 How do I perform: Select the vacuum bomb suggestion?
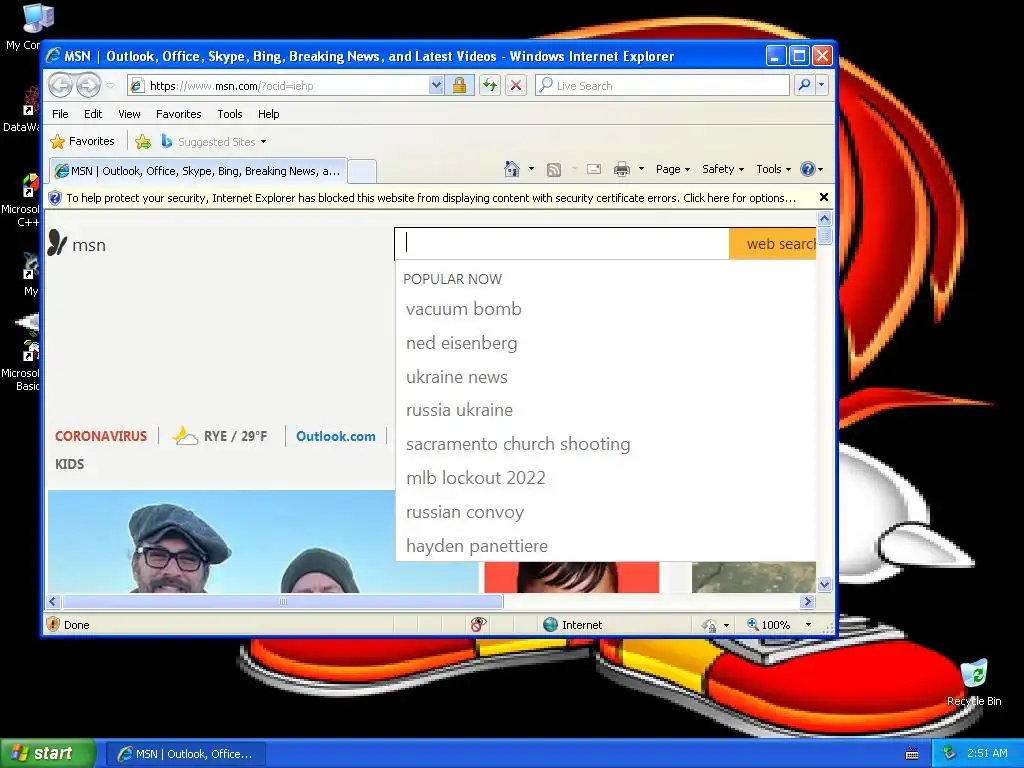click(x=464, y=309)
